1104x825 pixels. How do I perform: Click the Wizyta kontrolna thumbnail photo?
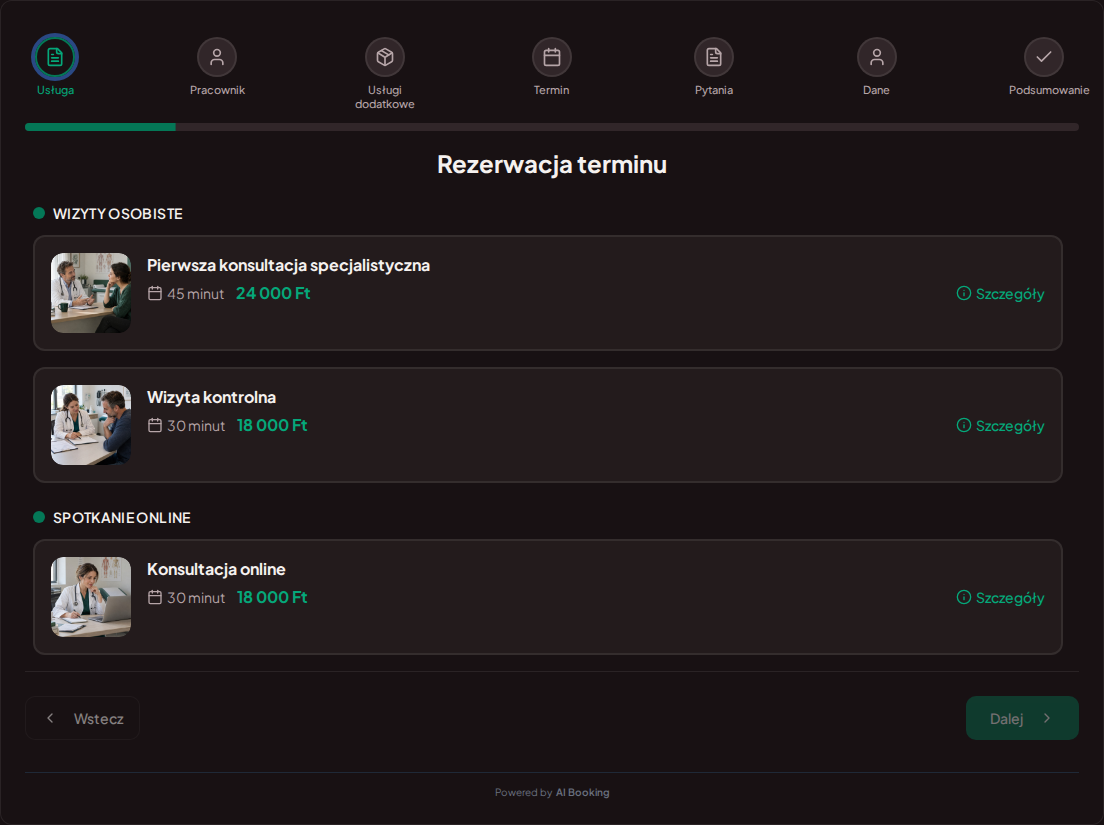point(91,424)
